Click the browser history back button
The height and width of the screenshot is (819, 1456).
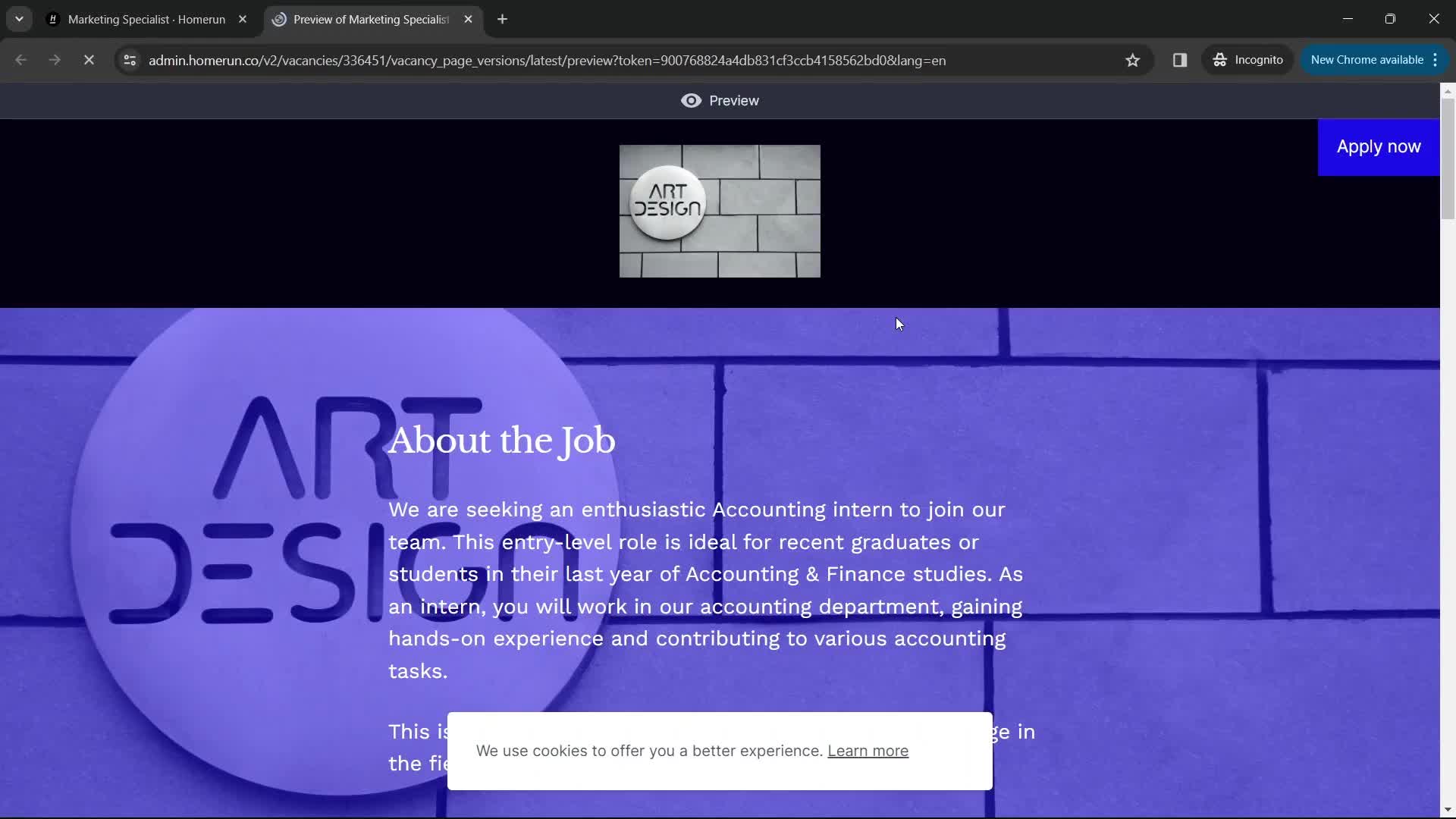coord(22,60)
